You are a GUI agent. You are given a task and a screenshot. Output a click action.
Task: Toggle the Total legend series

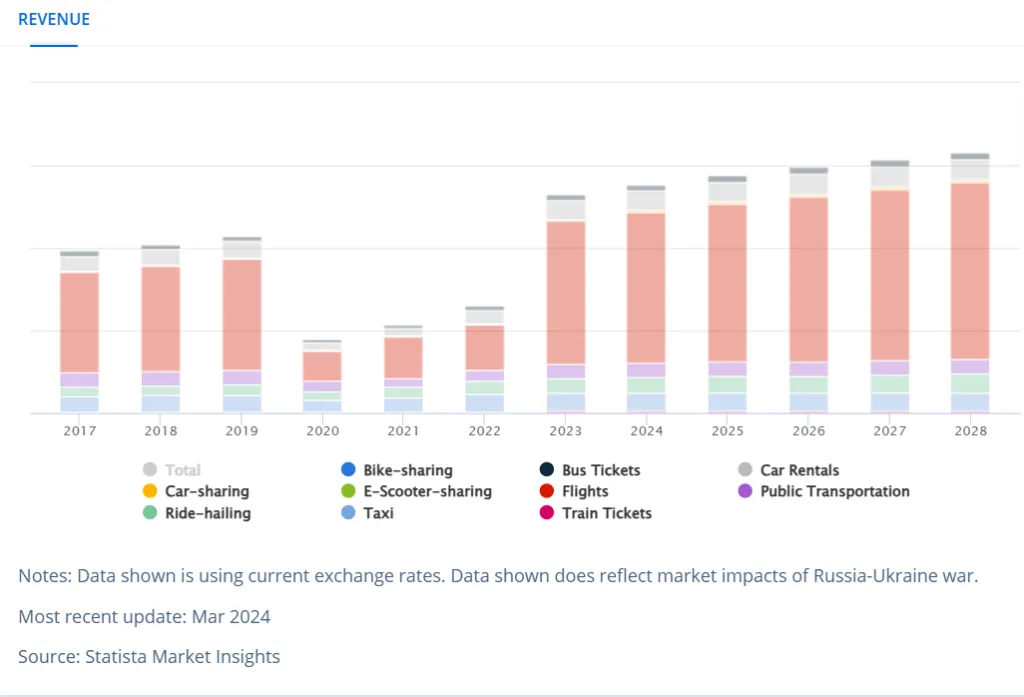coord(182,470)
